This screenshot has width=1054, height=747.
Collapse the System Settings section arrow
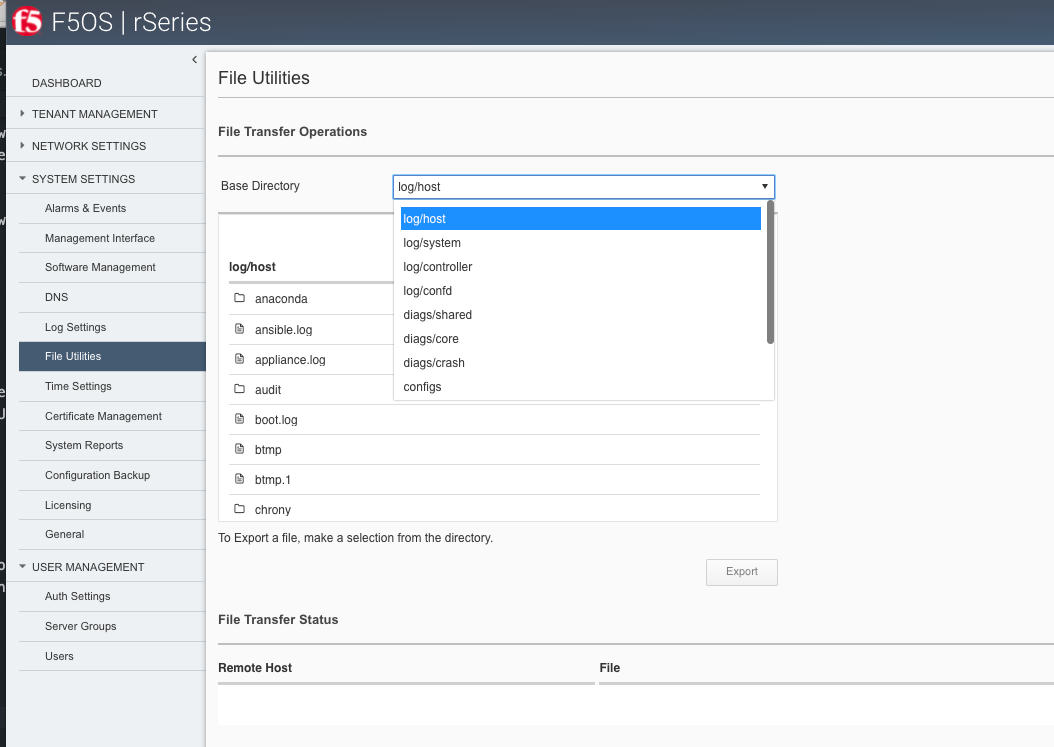22,179
